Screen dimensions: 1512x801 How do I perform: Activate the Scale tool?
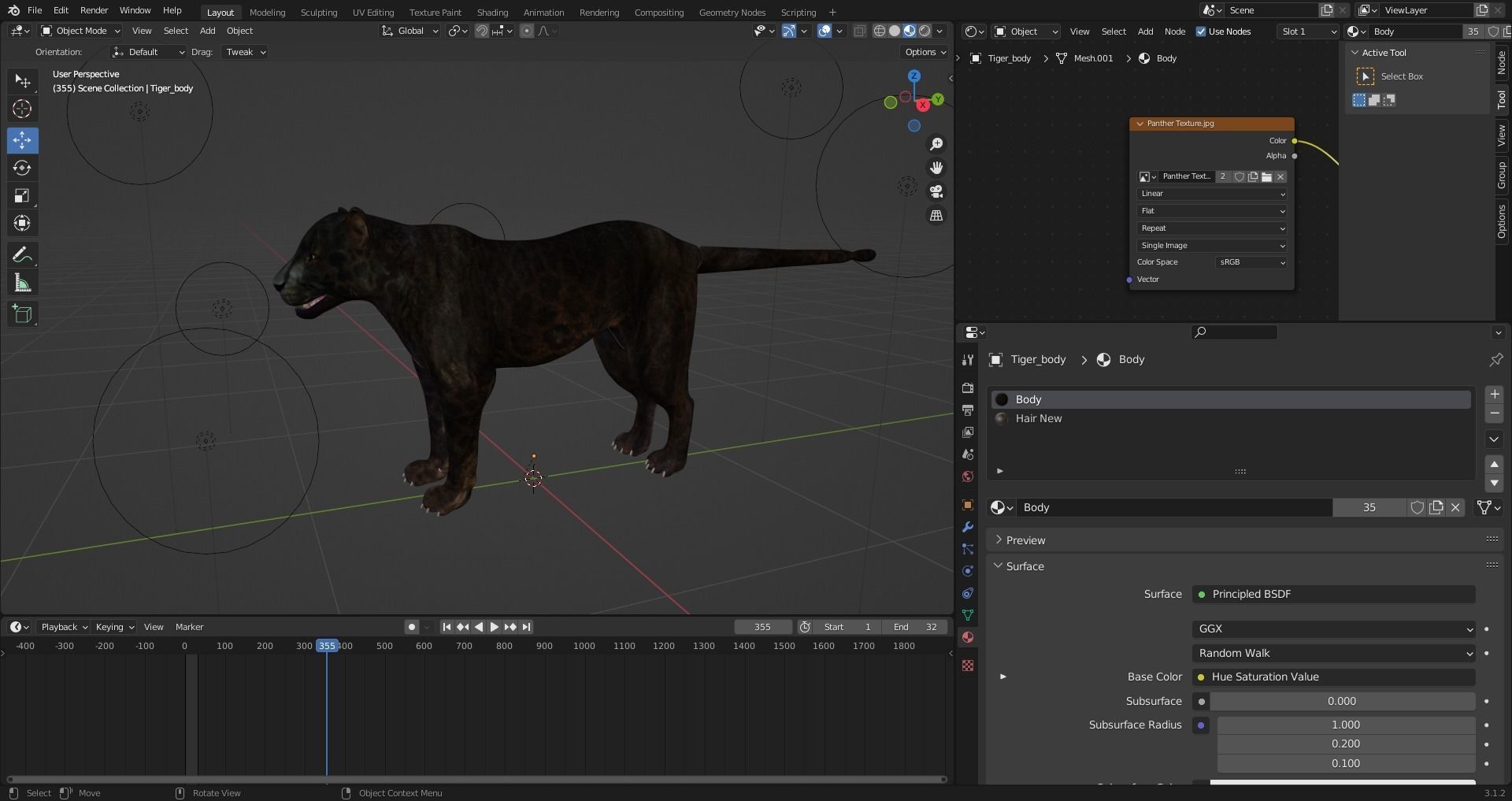22,195
